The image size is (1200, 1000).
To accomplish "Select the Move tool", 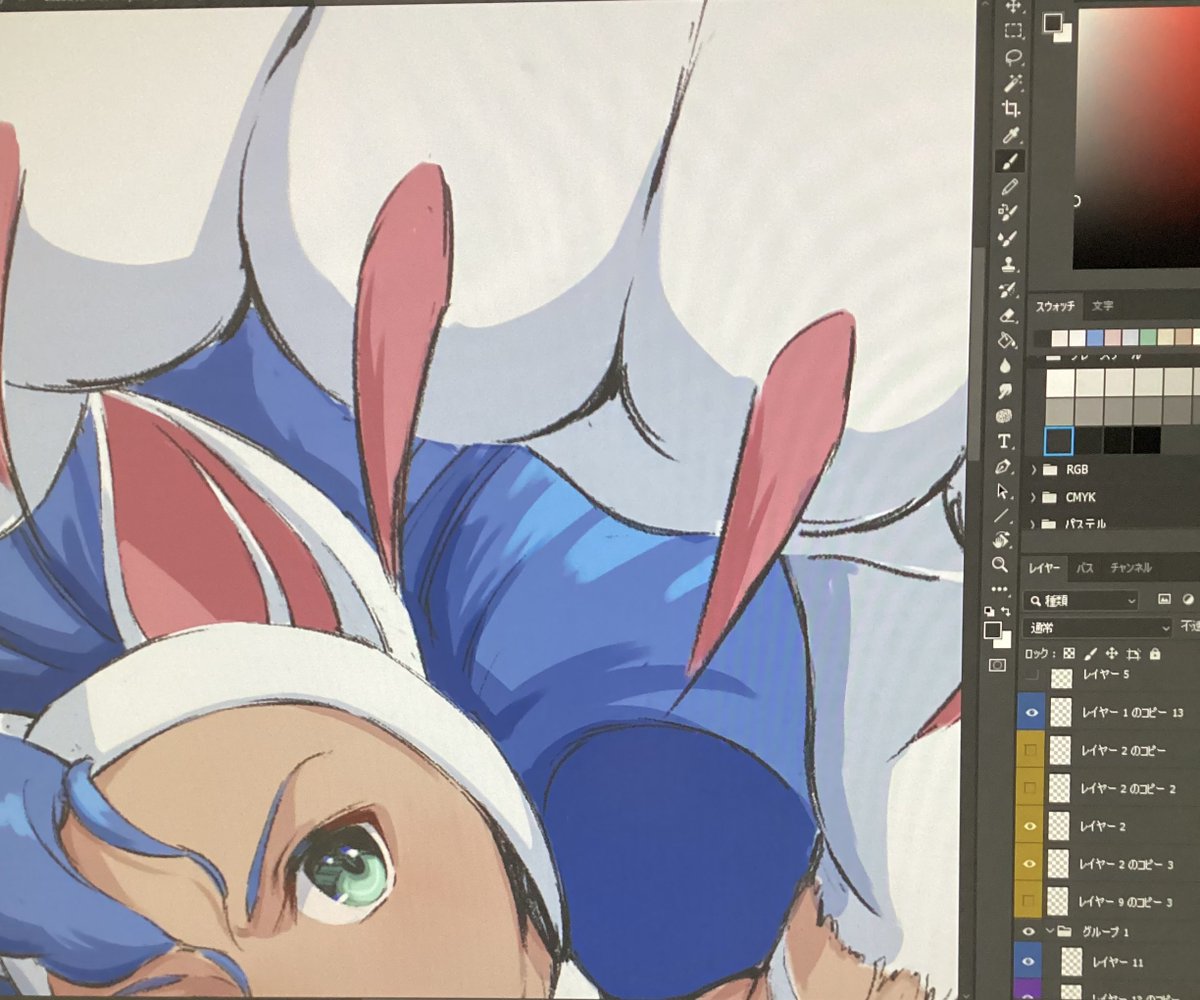I will [1015, 6].
